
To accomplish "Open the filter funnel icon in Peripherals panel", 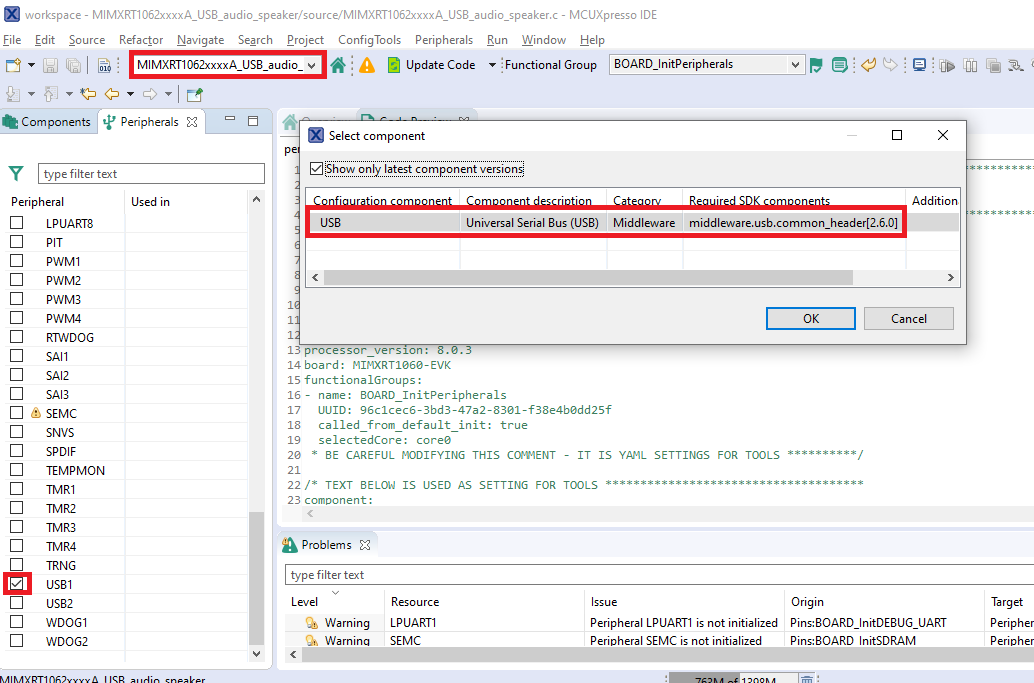I will coord(15,173).
